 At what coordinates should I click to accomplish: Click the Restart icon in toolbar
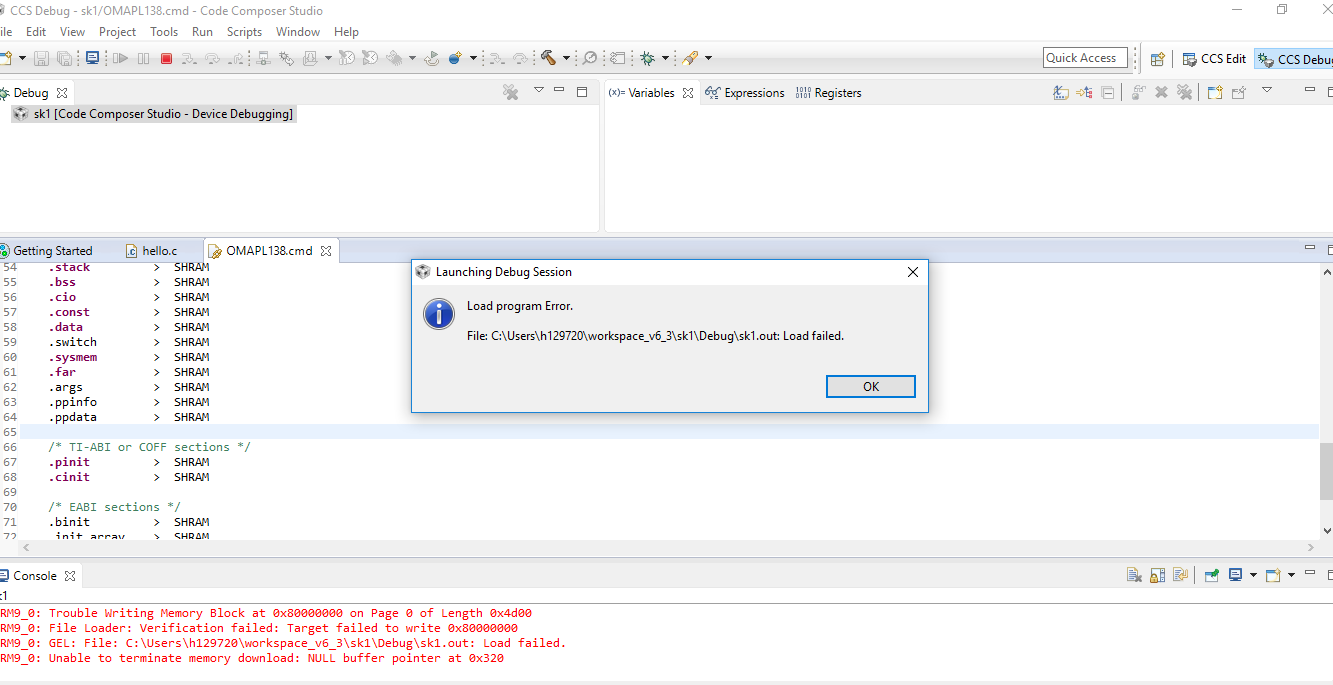(x=432, y=58)
